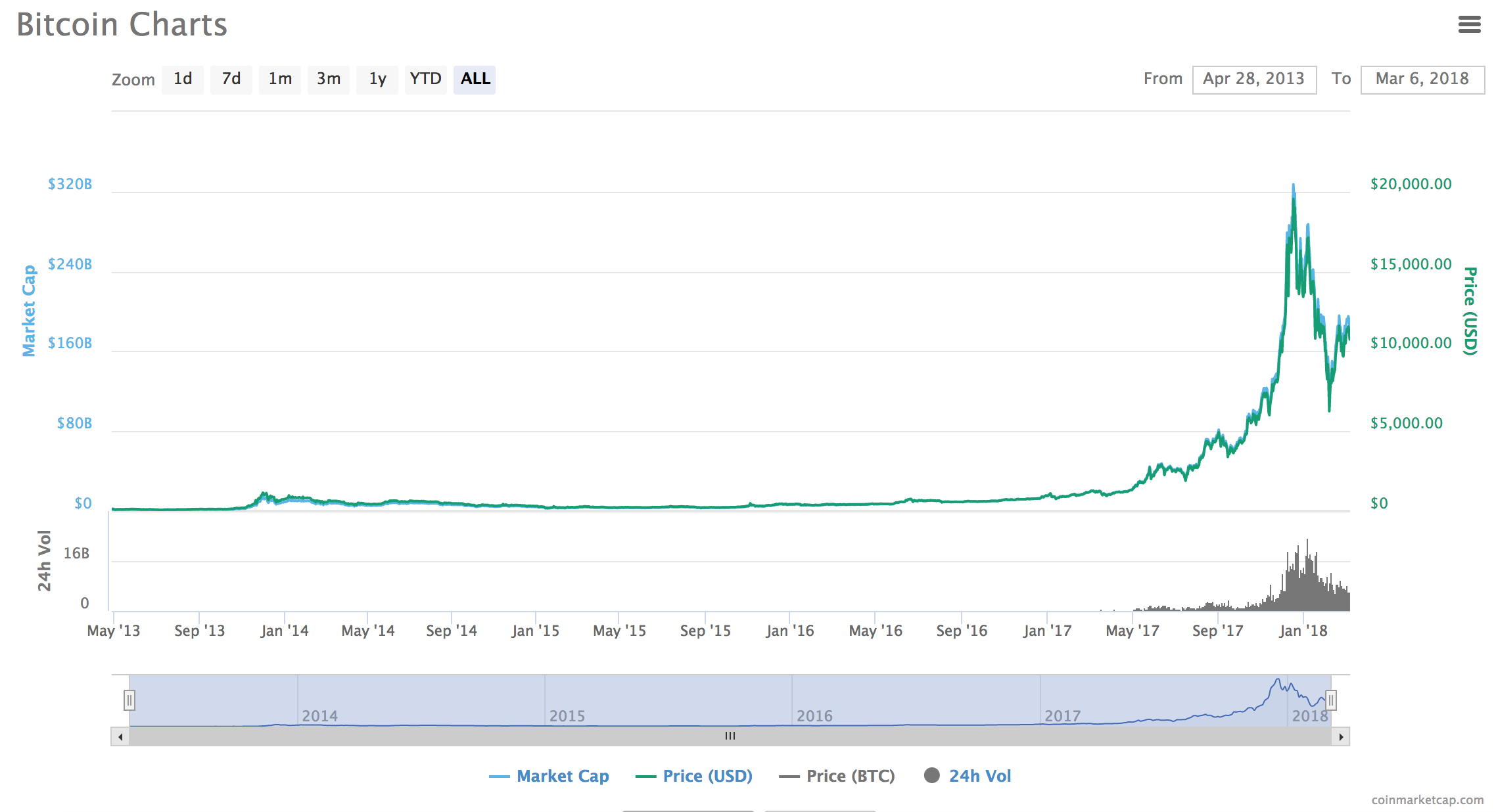Switch zoom to YTD
The width and height of the screenshot is (1496, 812).
426,79
